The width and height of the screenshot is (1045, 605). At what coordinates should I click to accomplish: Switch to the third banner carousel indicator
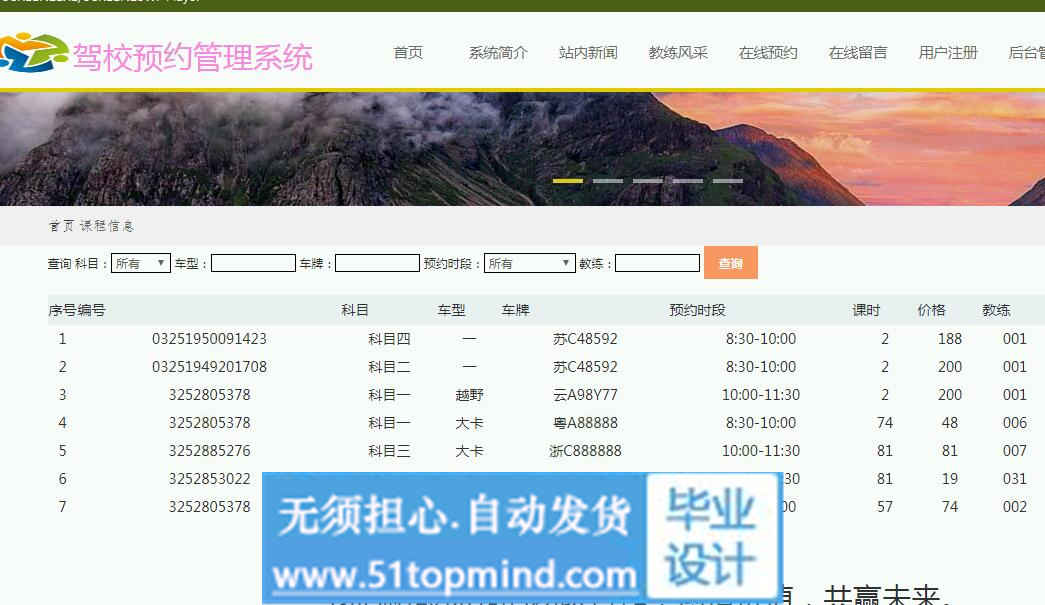tap(648, 181)
